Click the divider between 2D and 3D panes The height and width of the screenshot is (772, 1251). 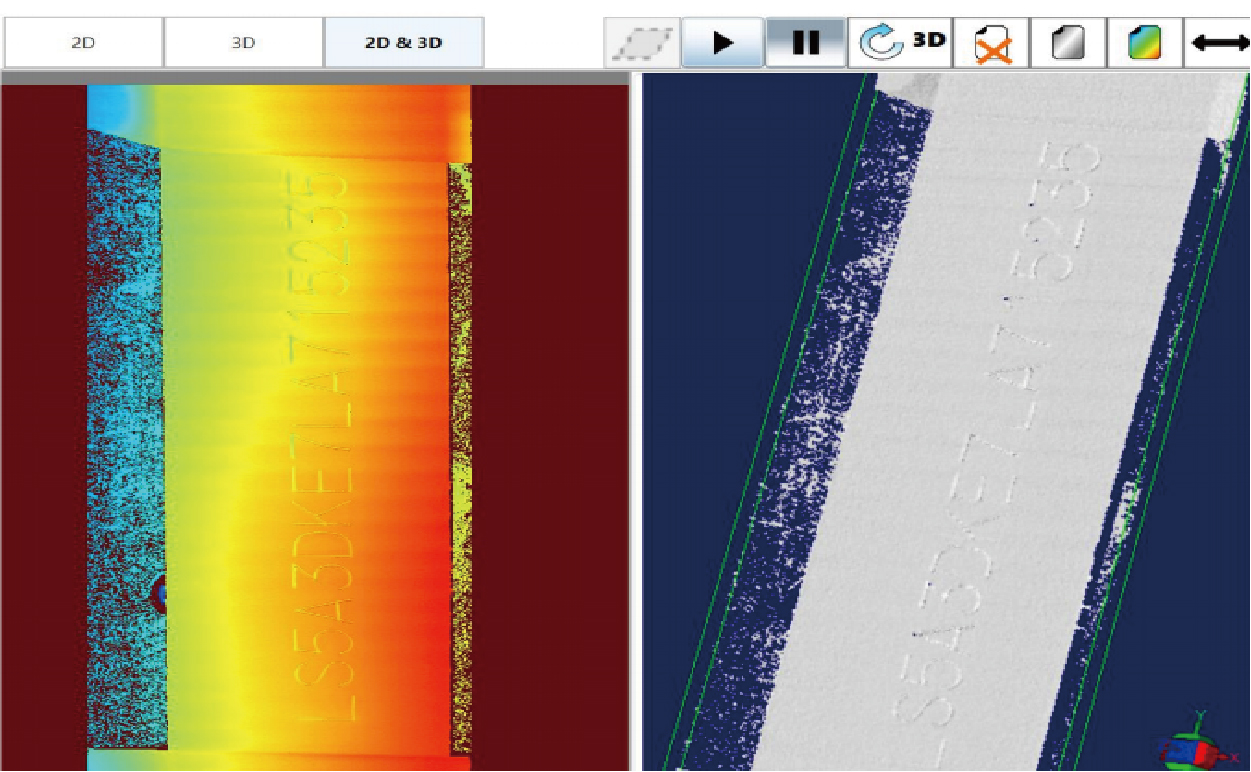[x=635, y=420]
